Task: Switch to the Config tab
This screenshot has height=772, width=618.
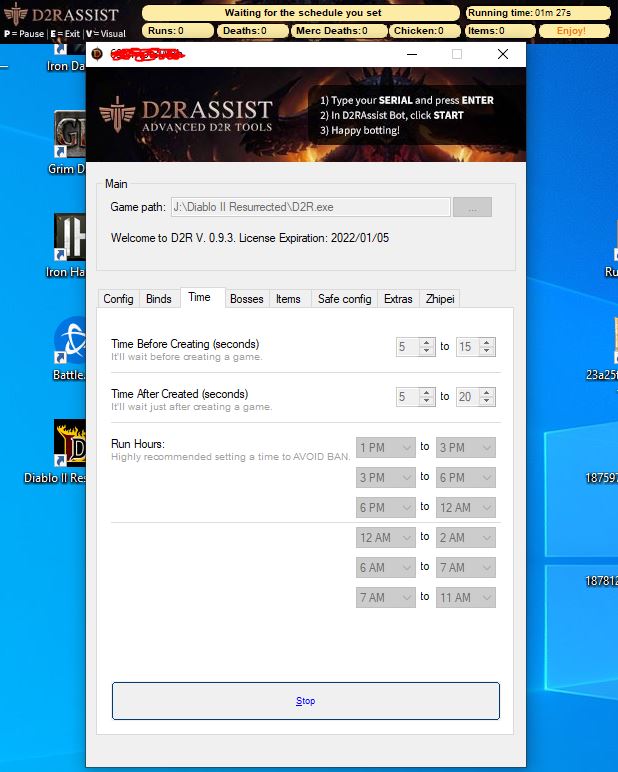Action: [118, 299]
